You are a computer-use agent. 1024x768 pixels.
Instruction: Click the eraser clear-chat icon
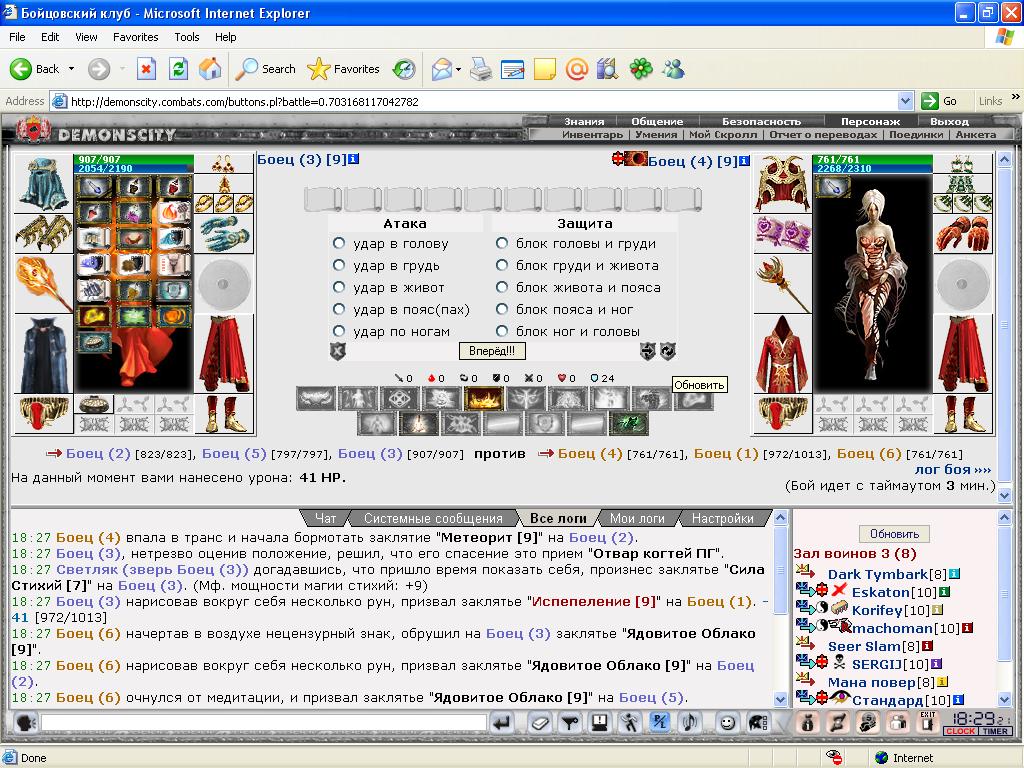tap(539, 723)
